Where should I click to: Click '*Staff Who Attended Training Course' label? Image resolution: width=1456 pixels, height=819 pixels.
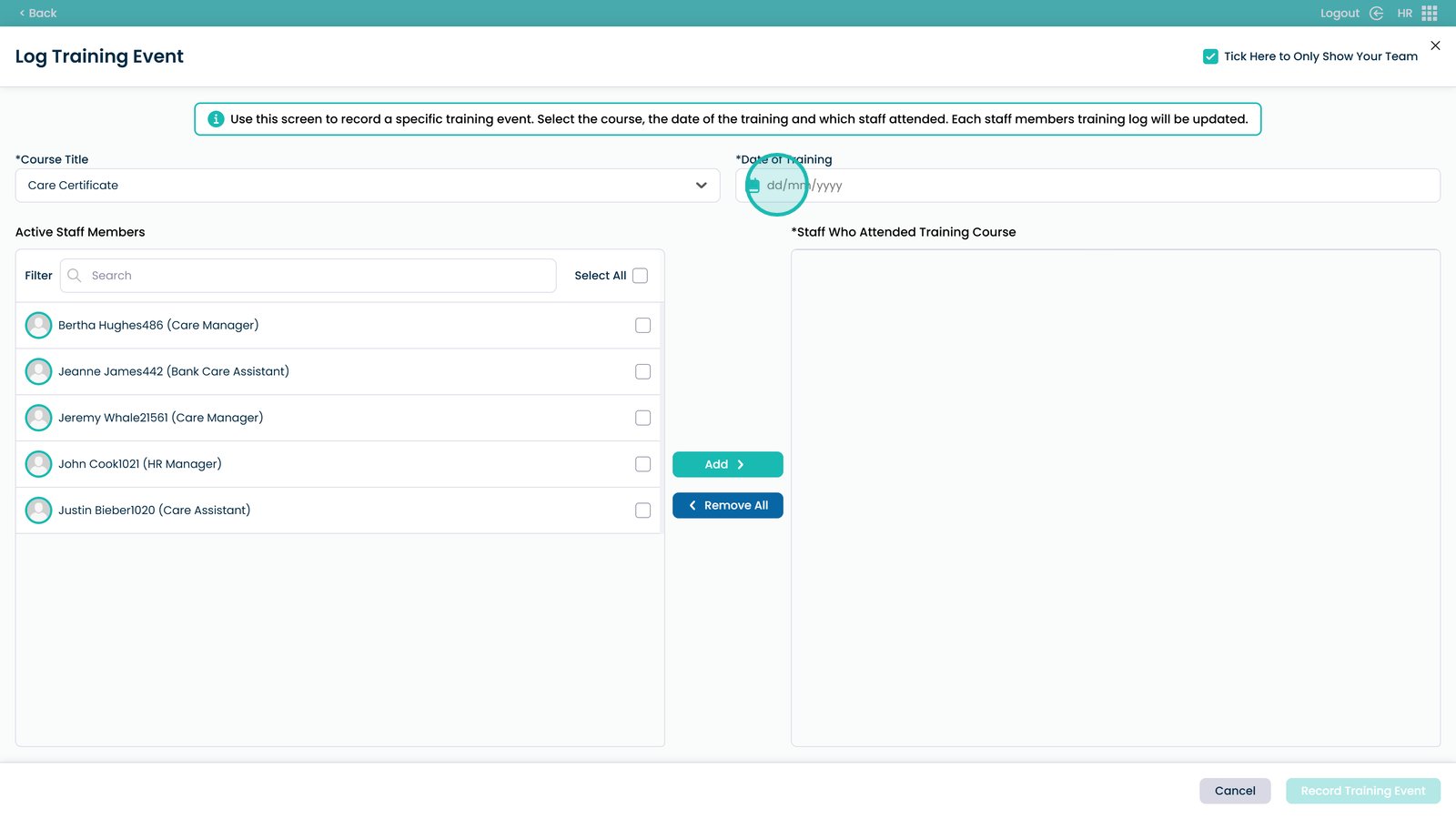[x=904, y=232]
